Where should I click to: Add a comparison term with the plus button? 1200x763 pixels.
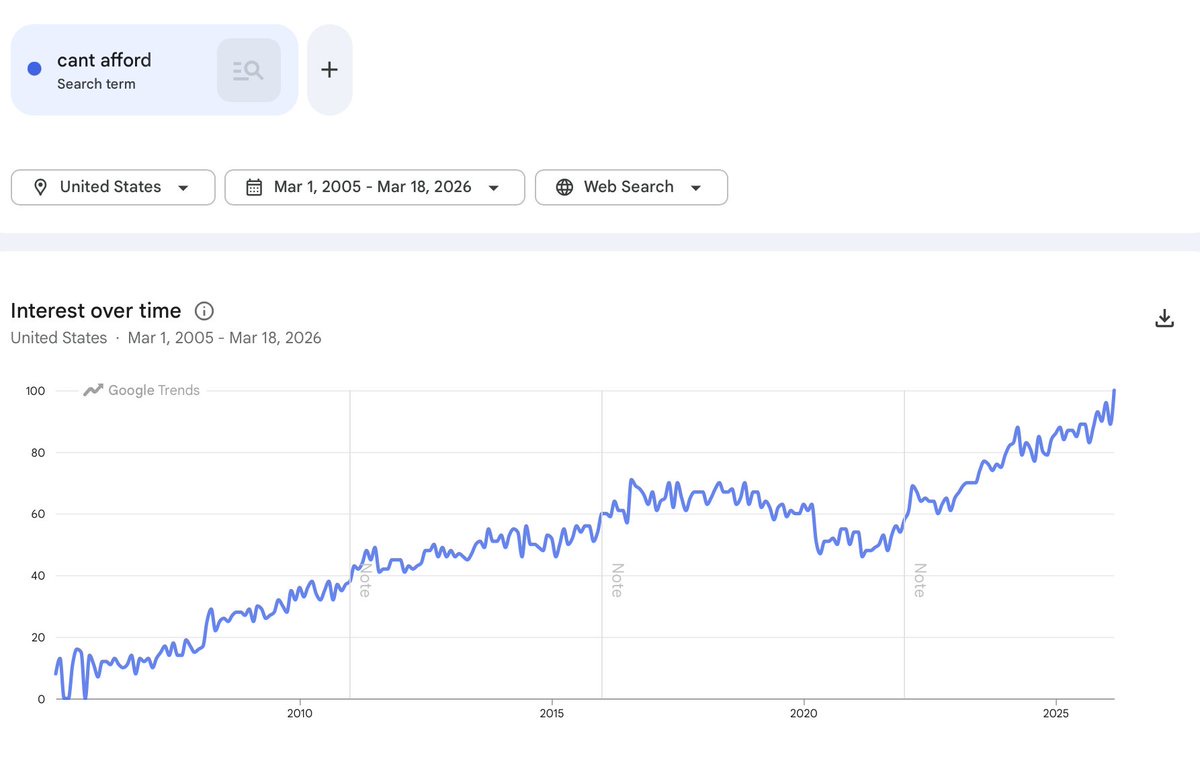pos(329,70)
